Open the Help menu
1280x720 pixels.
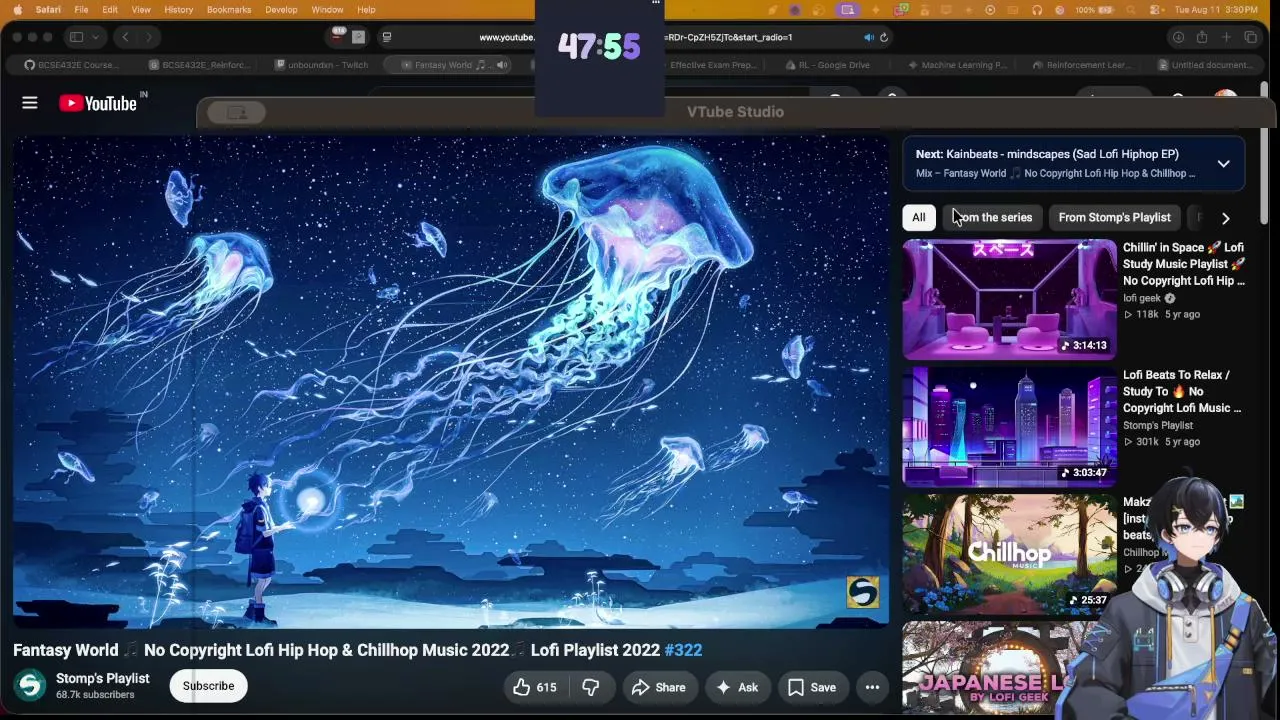366,10
